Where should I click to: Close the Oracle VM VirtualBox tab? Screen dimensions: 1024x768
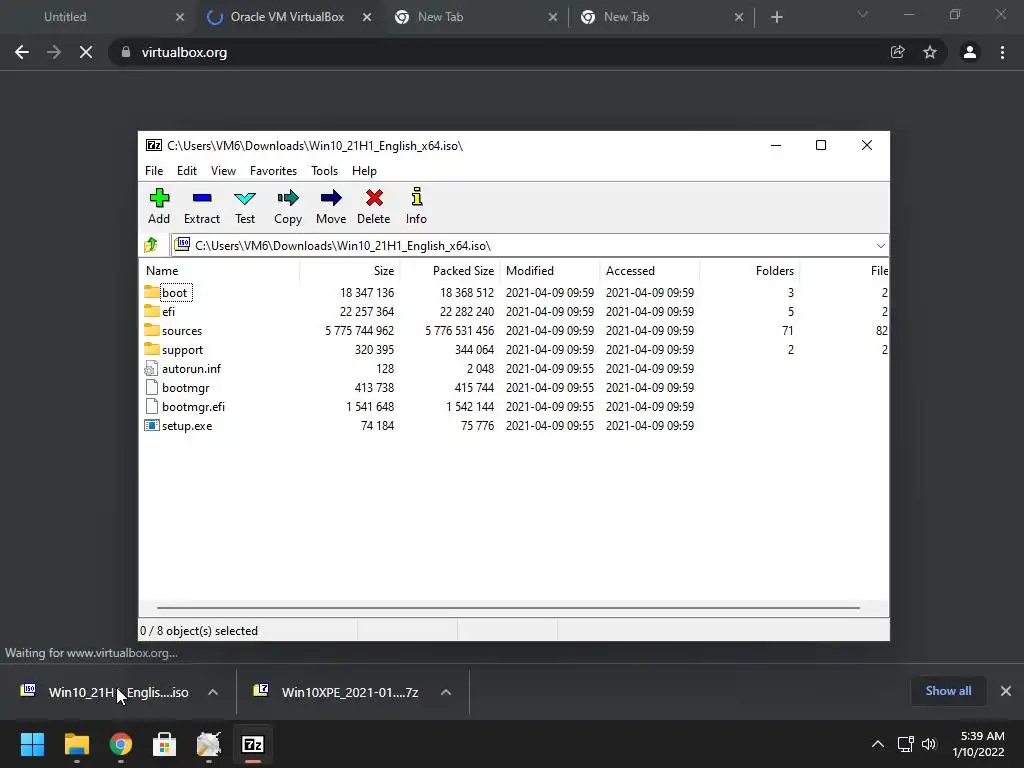[x=367, y=17]
